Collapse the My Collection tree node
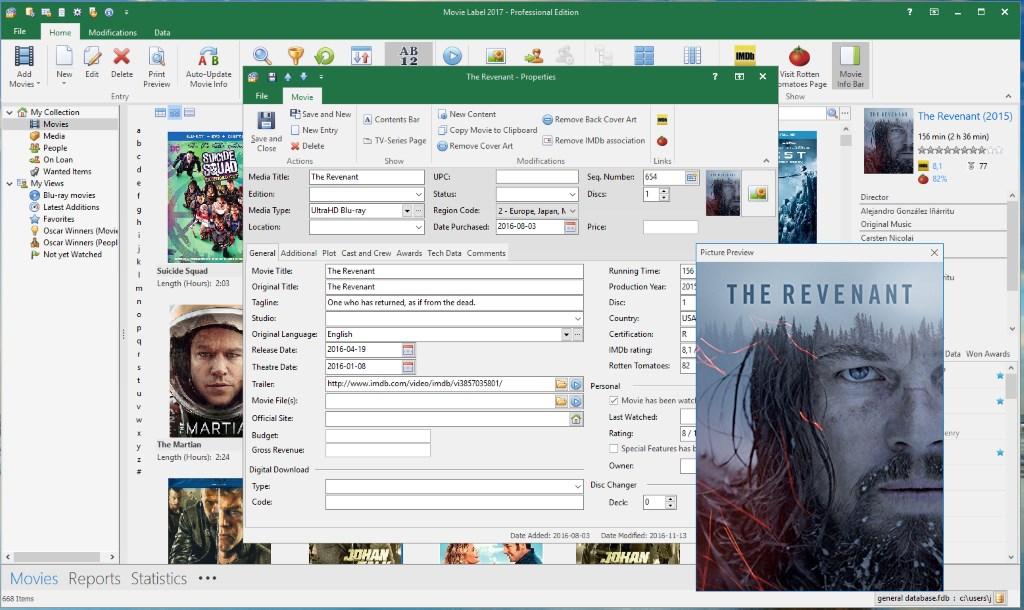 click(x=9, y=112)
